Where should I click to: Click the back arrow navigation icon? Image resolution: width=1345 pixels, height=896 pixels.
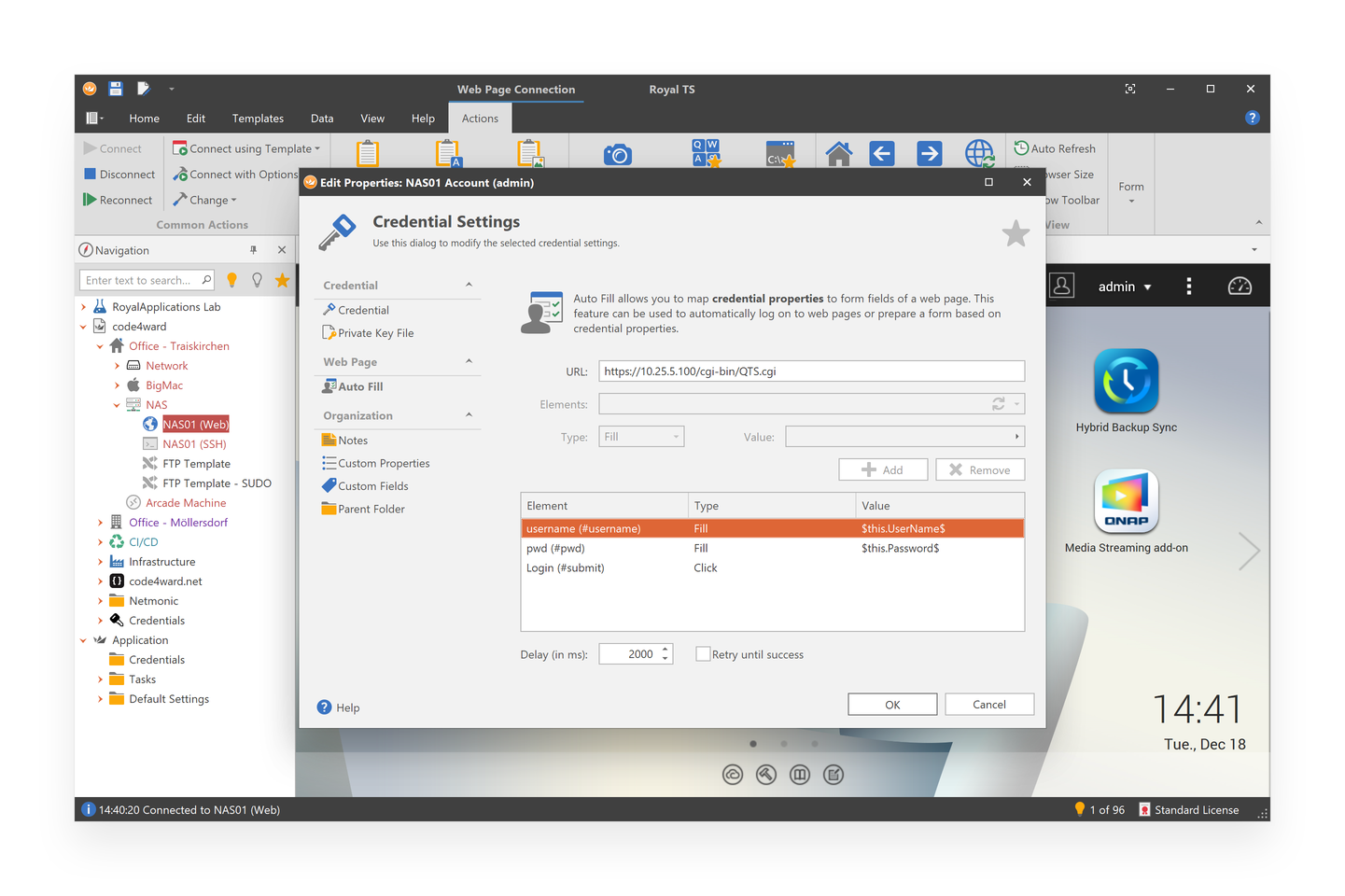pyautogui.click(x=882, y=154)
